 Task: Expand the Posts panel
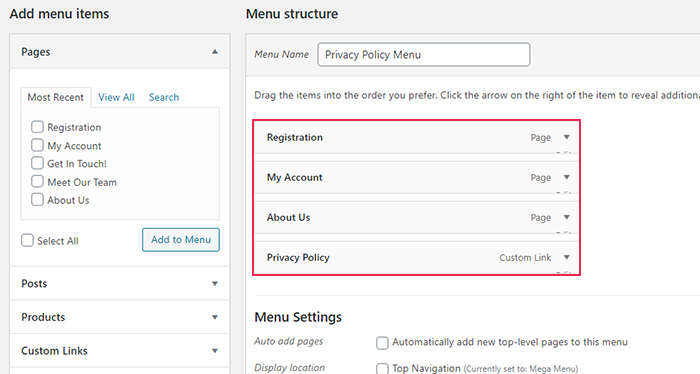215,283
